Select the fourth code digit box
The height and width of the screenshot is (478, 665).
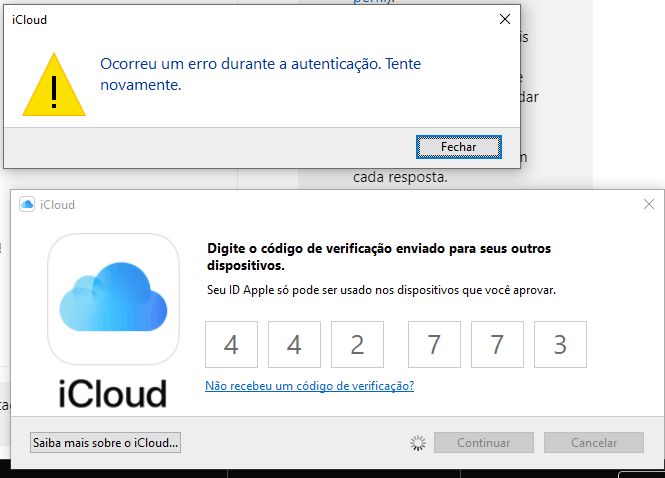[x=434, y=344]
